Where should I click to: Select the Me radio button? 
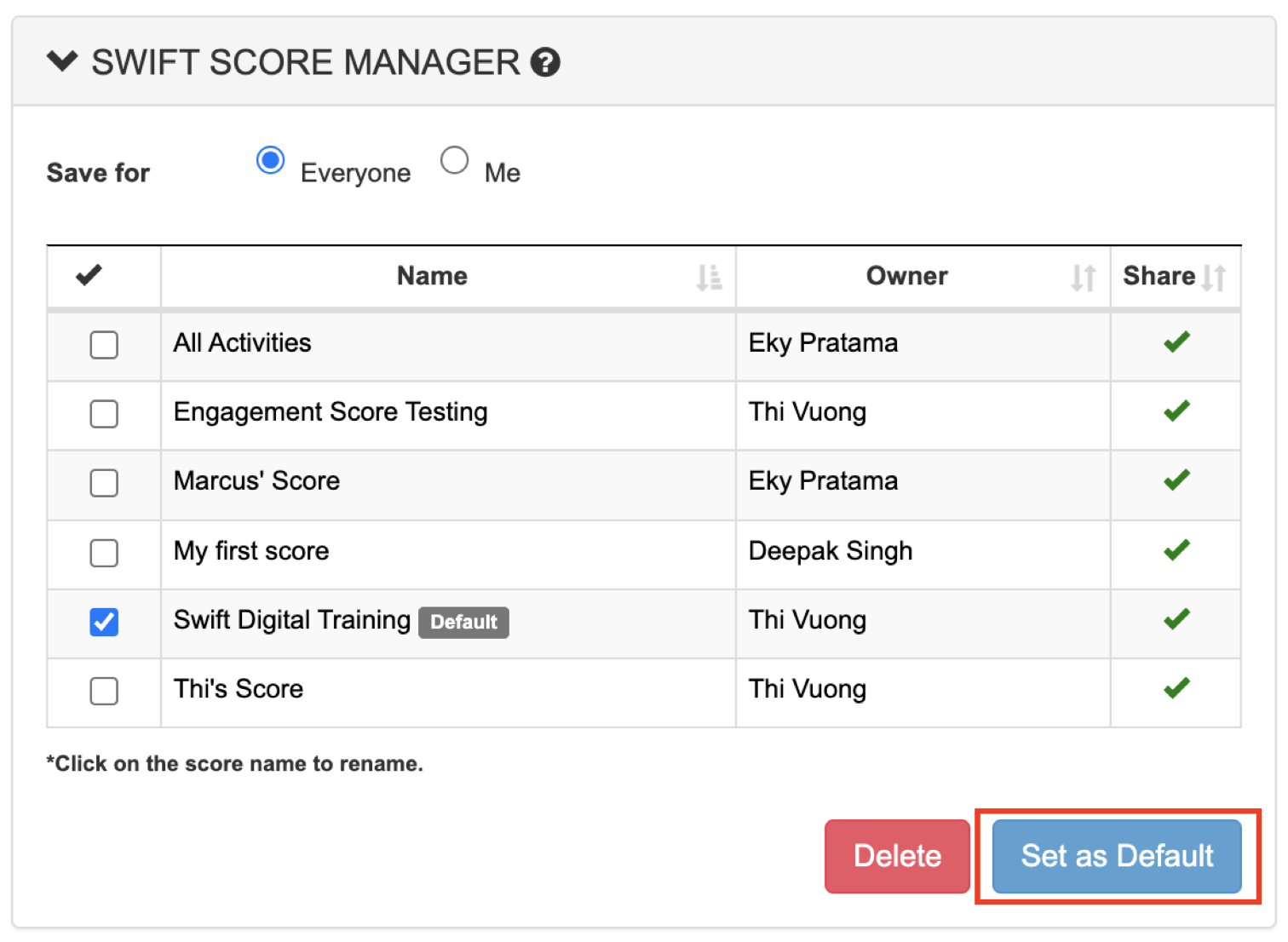454,160
